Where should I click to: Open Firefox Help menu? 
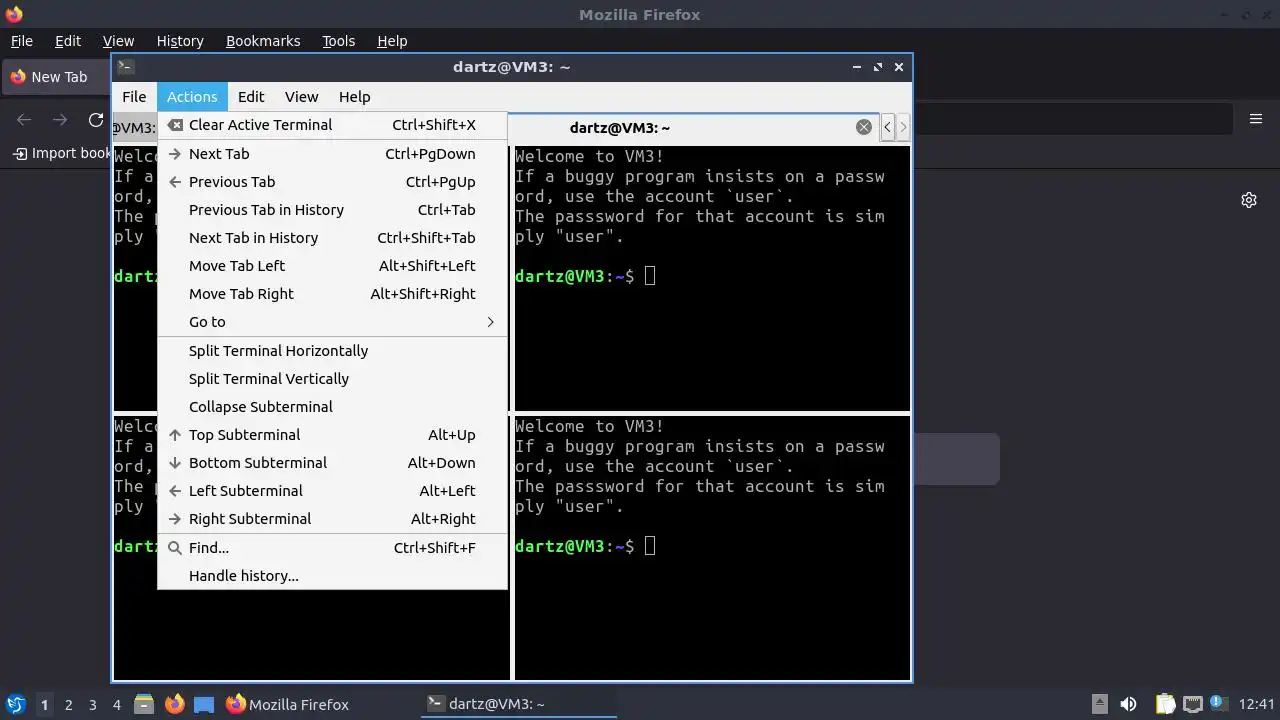tap(392, 41)
